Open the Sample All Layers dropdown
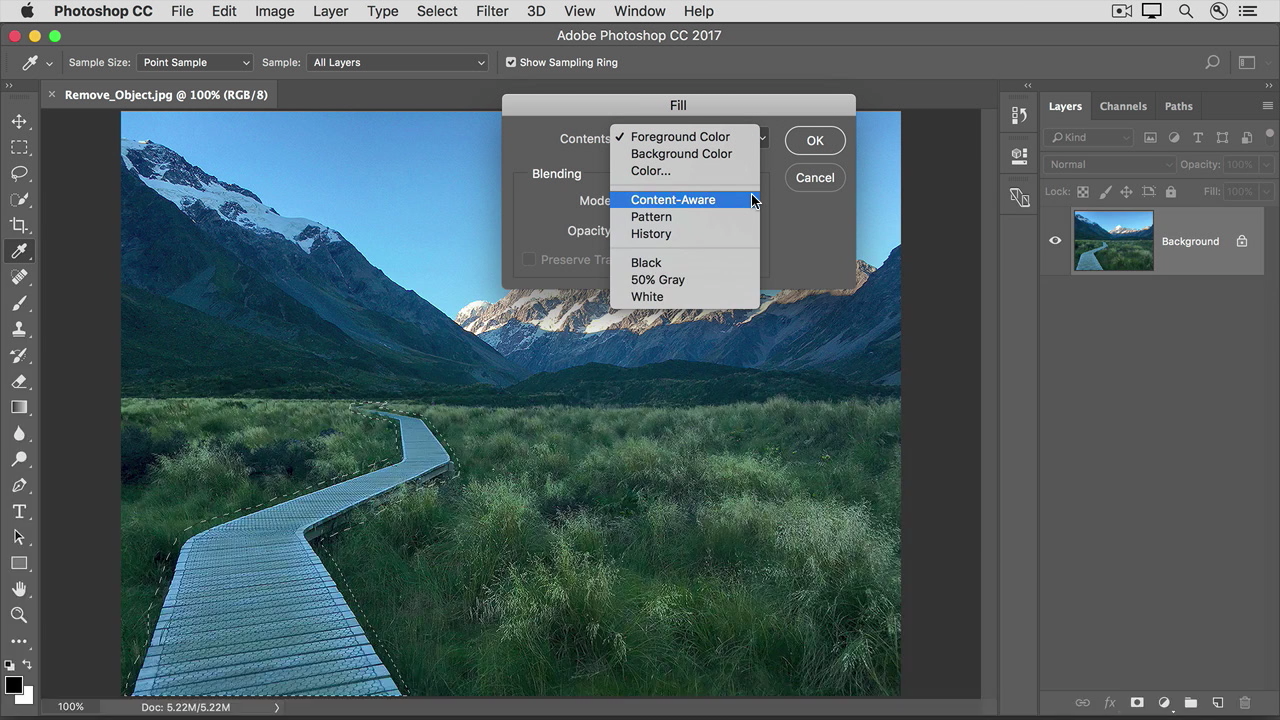The width and height of the screenshot is (1280, 720). tap(397, 62)
